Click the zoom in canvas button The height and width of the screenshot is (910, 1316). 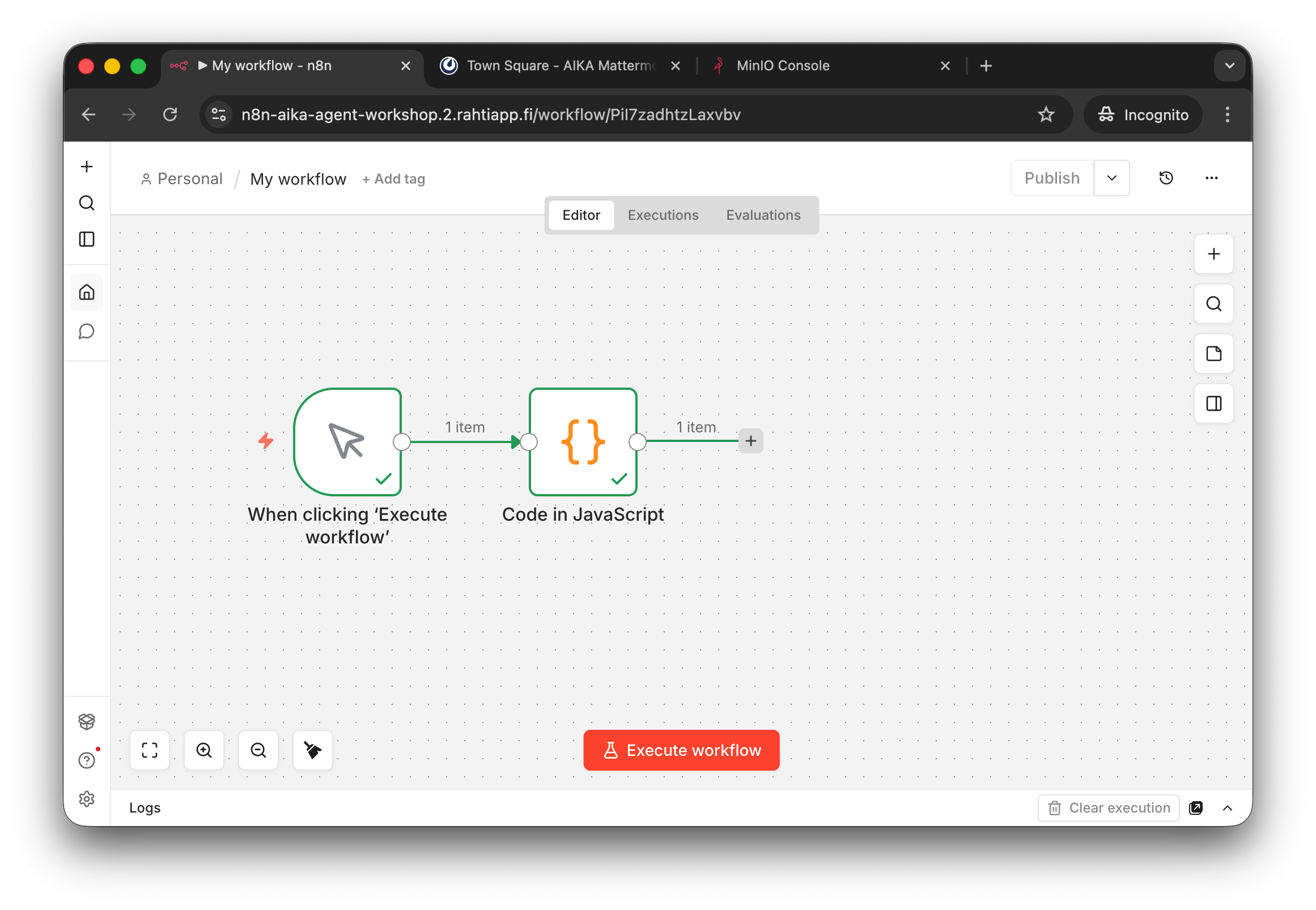pos(204,750)
